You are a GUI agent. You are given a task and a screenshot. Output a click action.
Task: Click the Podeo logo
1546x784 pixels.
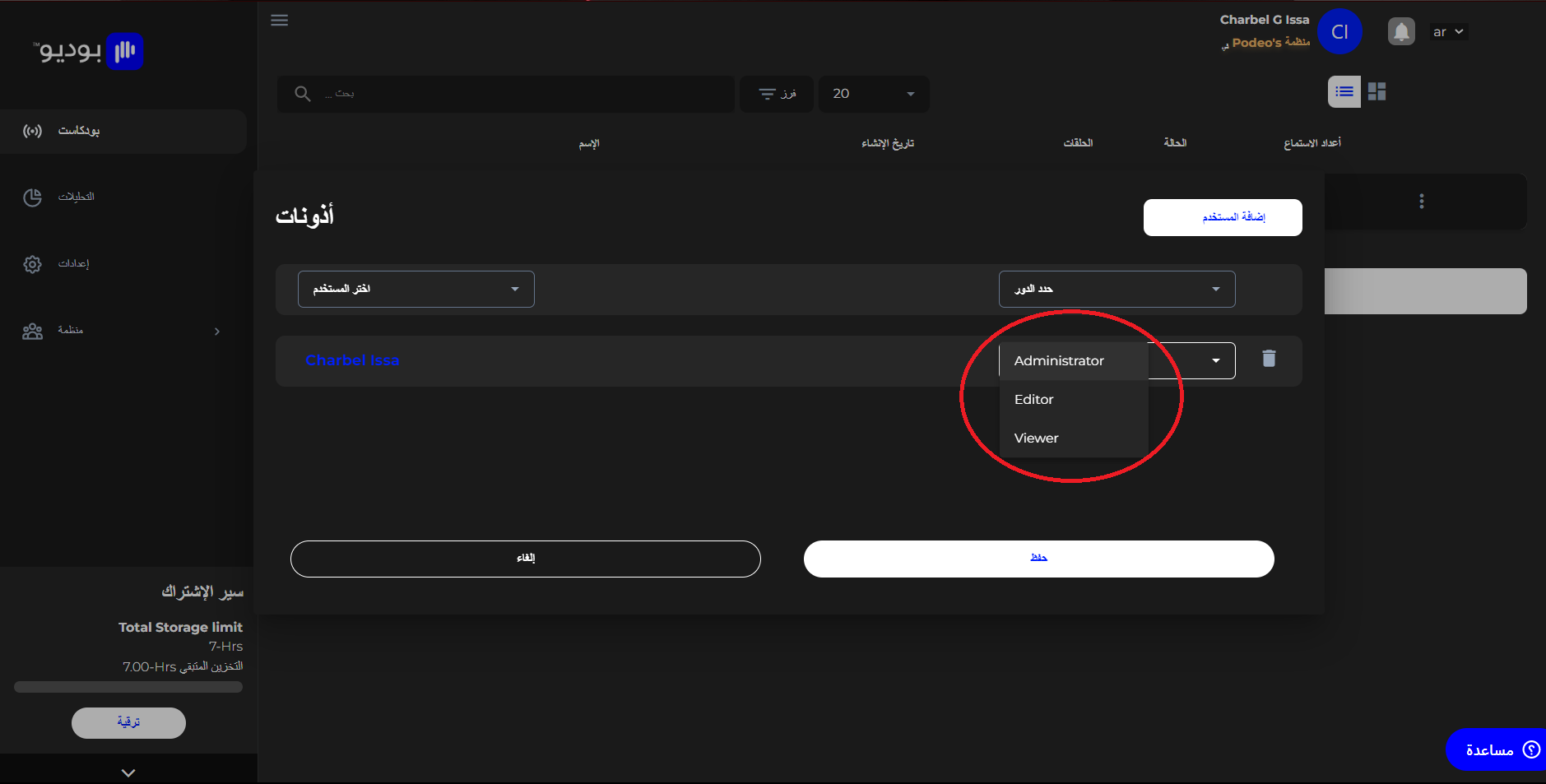[89, 51]
